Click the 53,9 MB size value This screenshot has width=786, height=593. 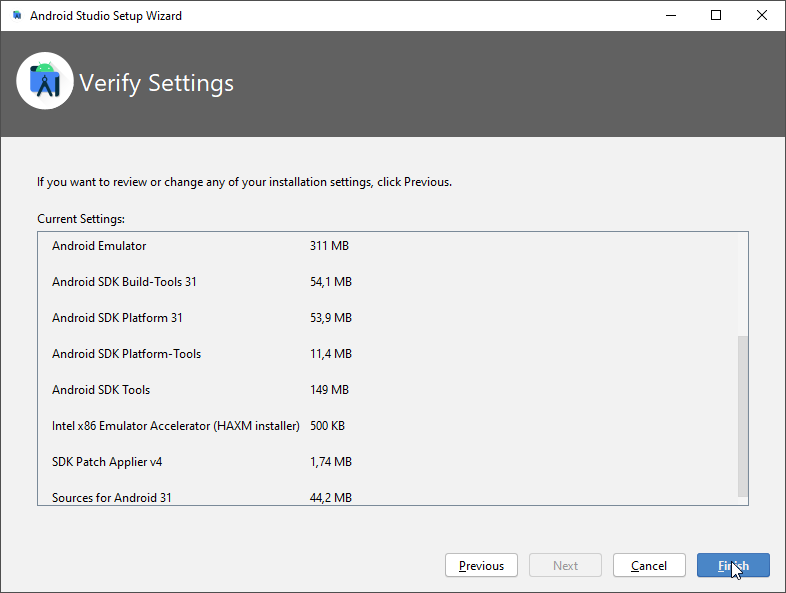(x=331, y=318)
